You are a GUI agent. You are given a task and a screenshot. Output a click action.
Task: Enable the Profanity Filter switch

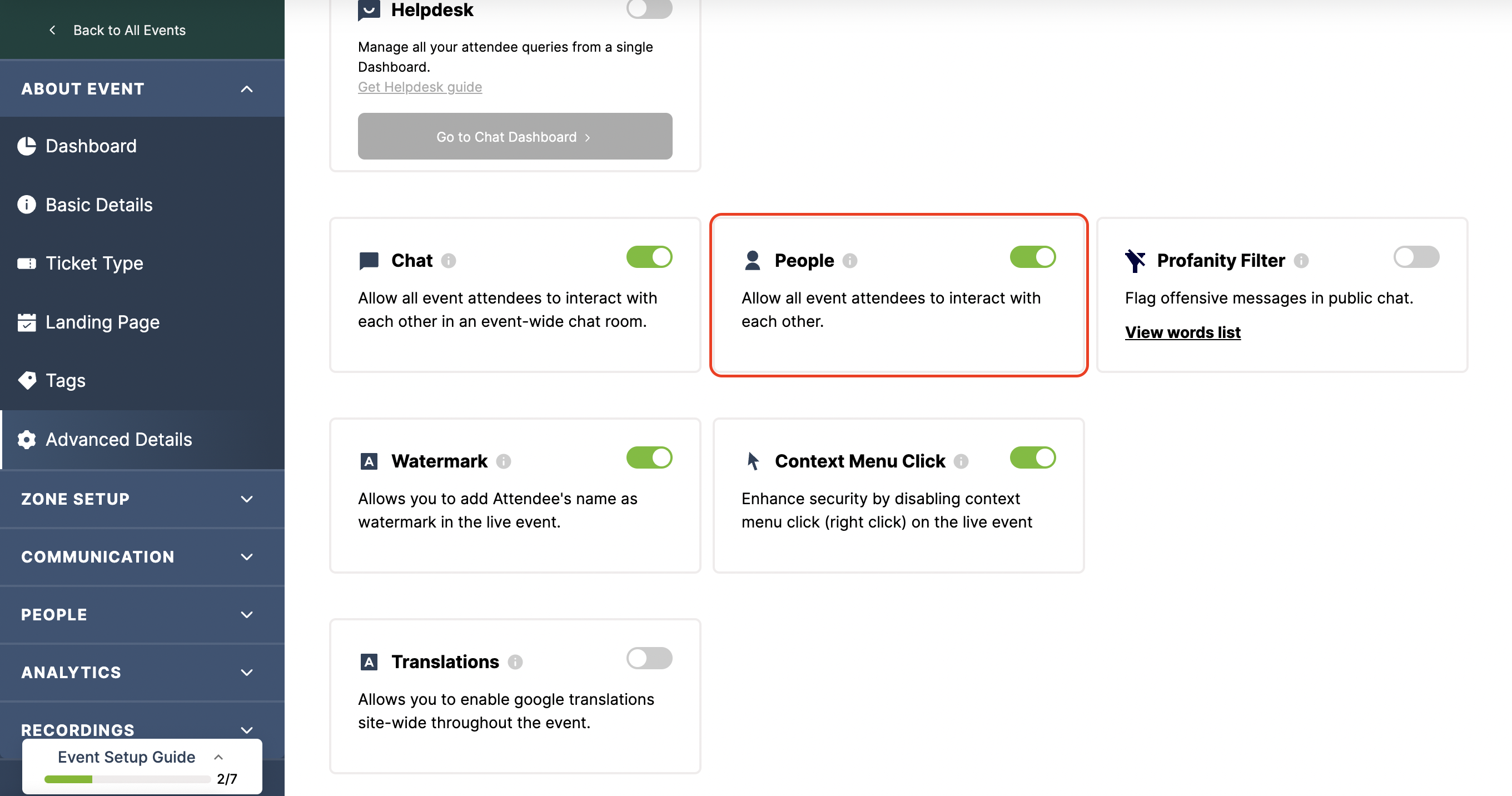[x=1416, y=257]
